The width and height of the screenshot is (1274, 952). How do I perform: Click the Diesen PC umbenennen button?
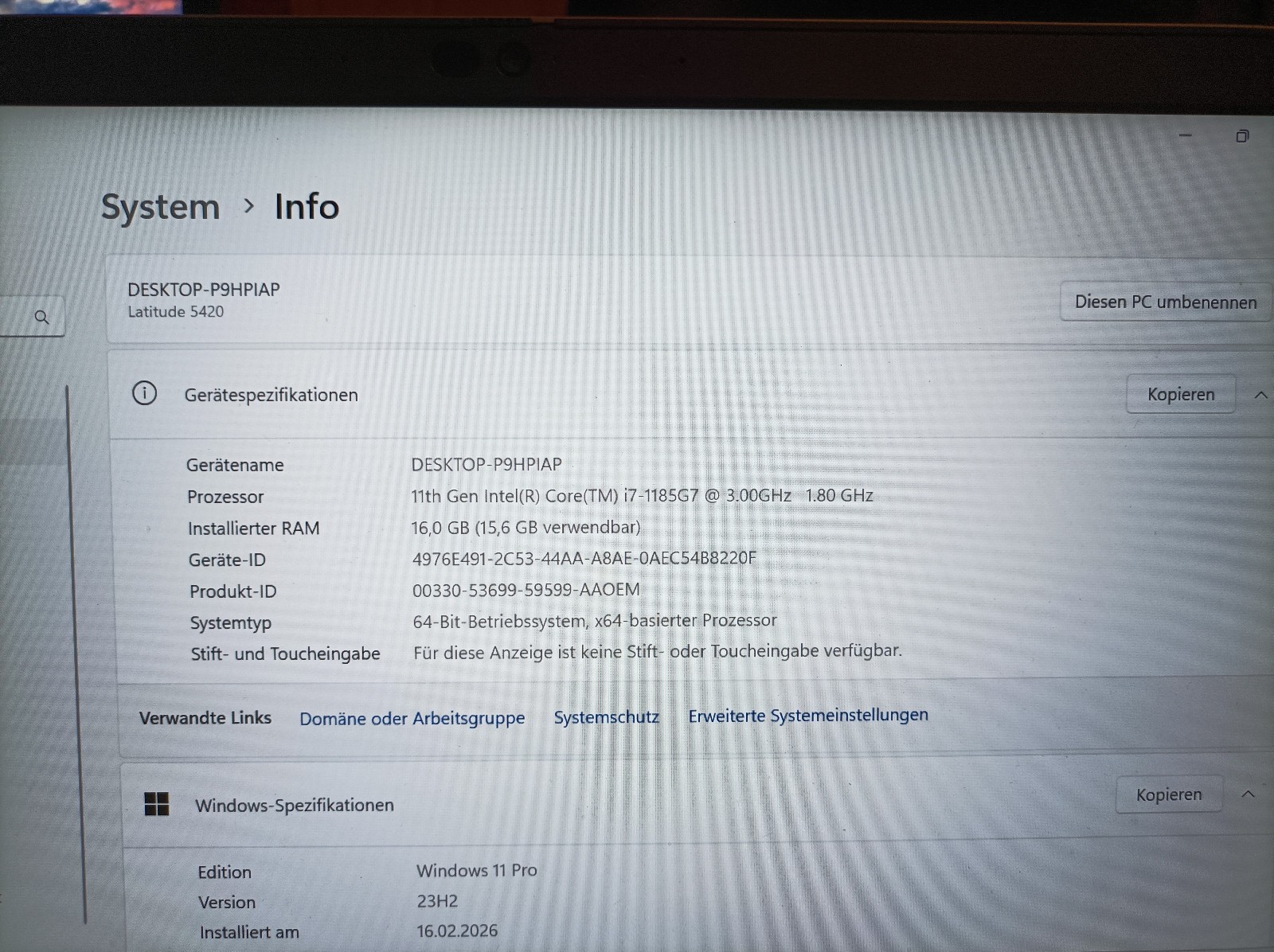tap(1166, 302)
